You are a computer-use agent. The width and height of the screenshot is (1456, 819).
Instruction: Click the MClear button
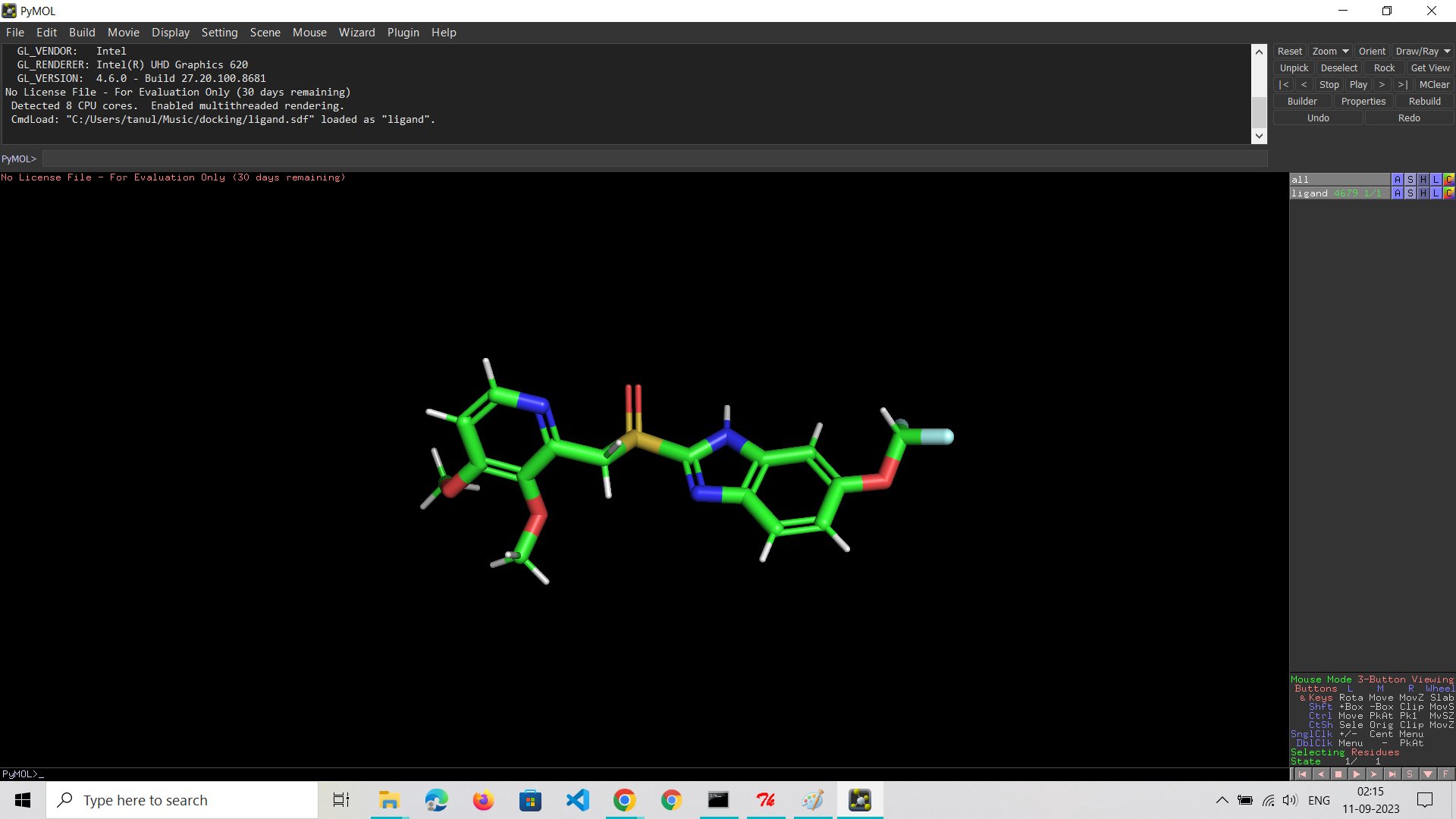pyautogui.click(x=1434, y=85)
